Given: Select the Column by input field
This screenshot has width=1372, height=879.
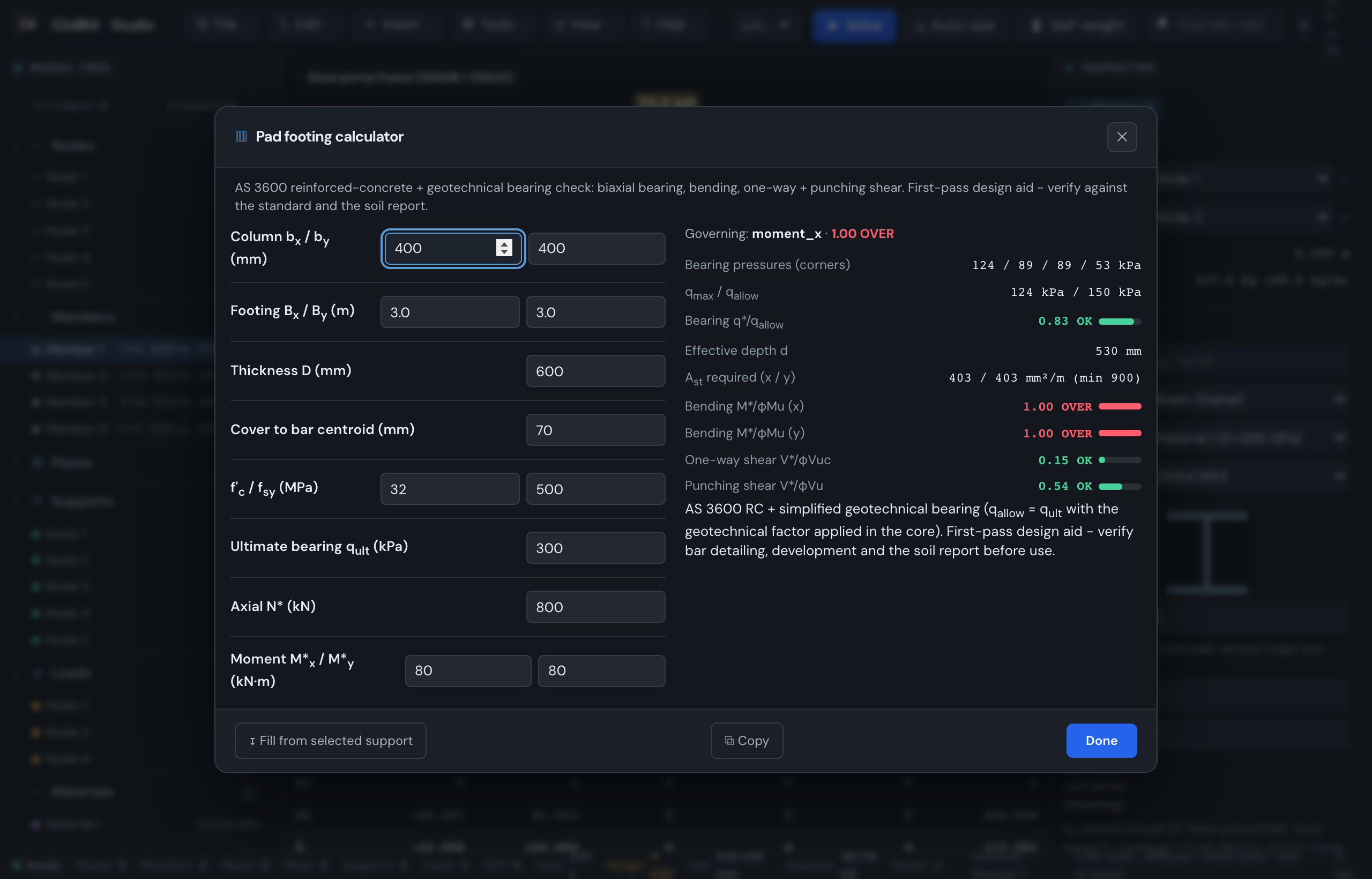Looking at the screenshot, I should click(596, 248).
